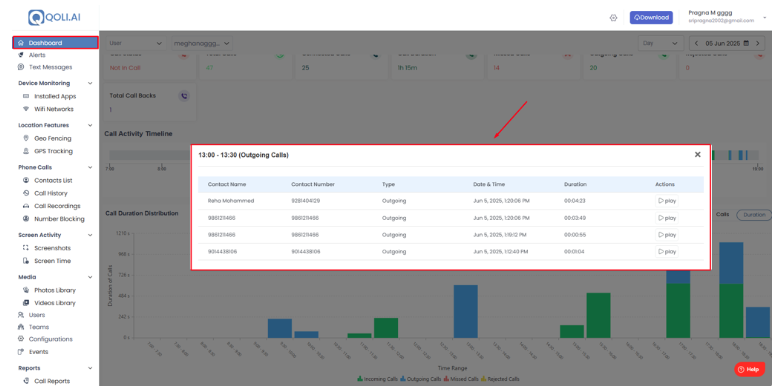Click the phone icon on Total Call Backs card
The image size is (777, 391).
184,96
